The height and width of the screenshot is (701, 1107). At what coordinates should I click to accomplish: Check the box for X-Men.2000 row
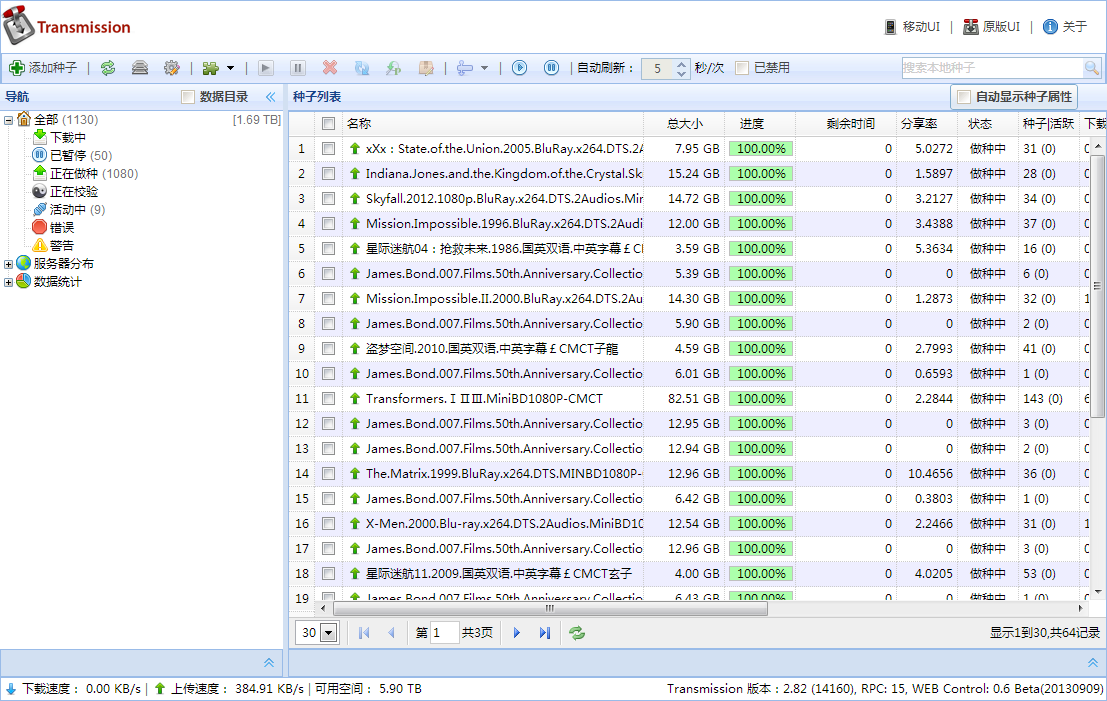(x=328, y=524)
